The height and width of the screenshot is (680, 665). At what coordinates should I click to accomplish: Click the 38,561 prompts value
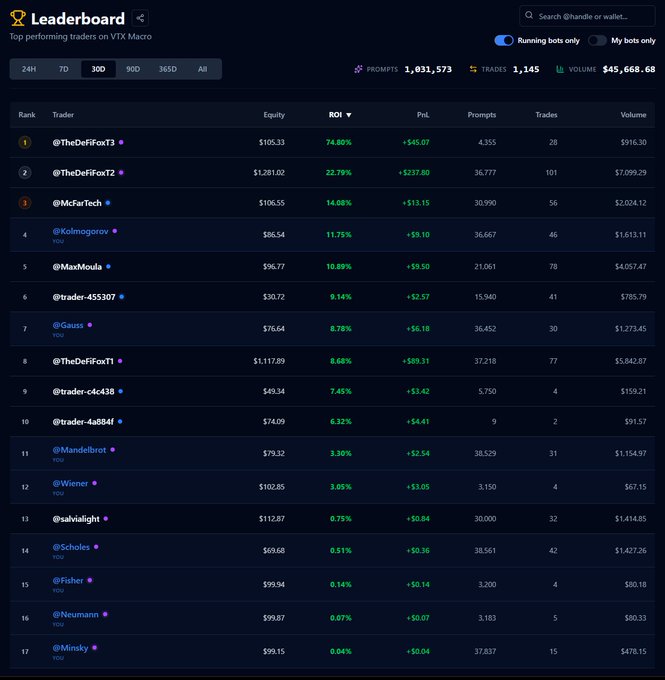485,550
